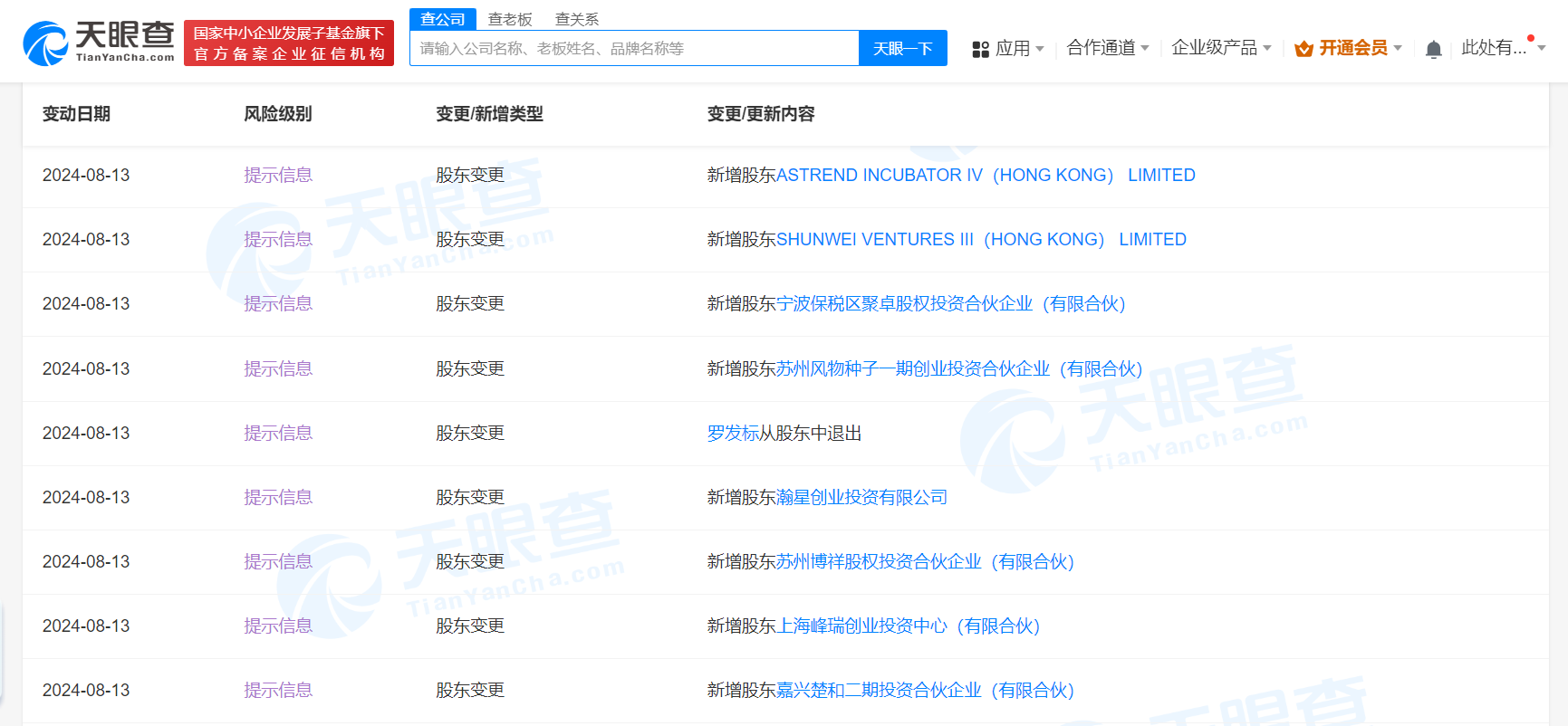1568x726 pixels.
Task: Open the 此处有... user account menu
Action: 1501,48
